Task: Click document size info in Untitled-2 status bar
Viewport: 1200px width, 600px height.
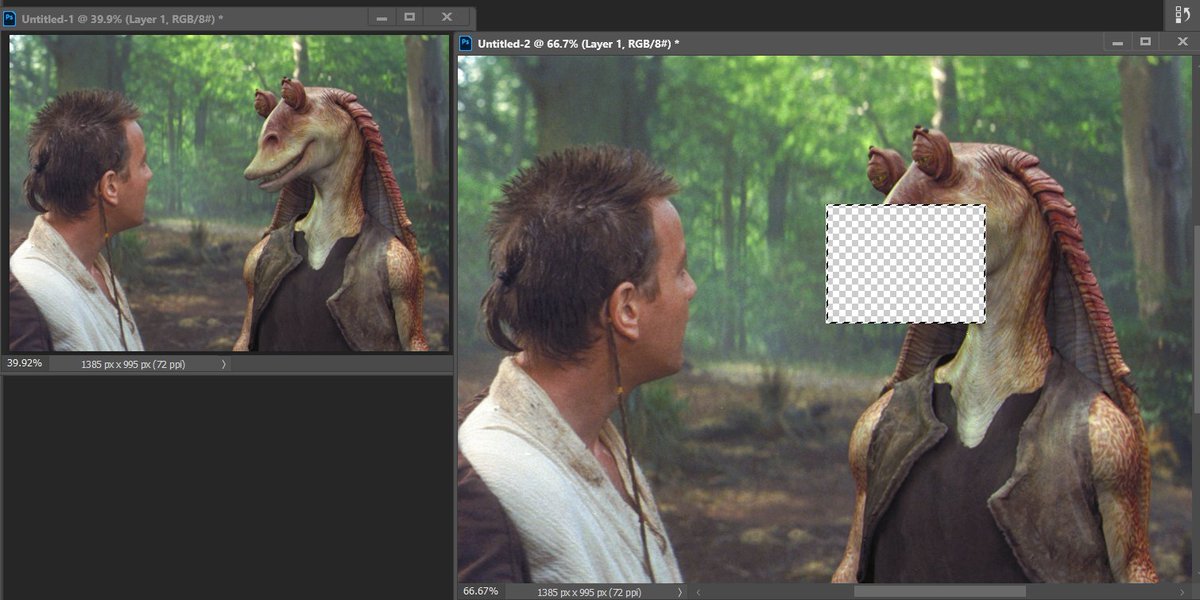Action: [x=589, y=592]
